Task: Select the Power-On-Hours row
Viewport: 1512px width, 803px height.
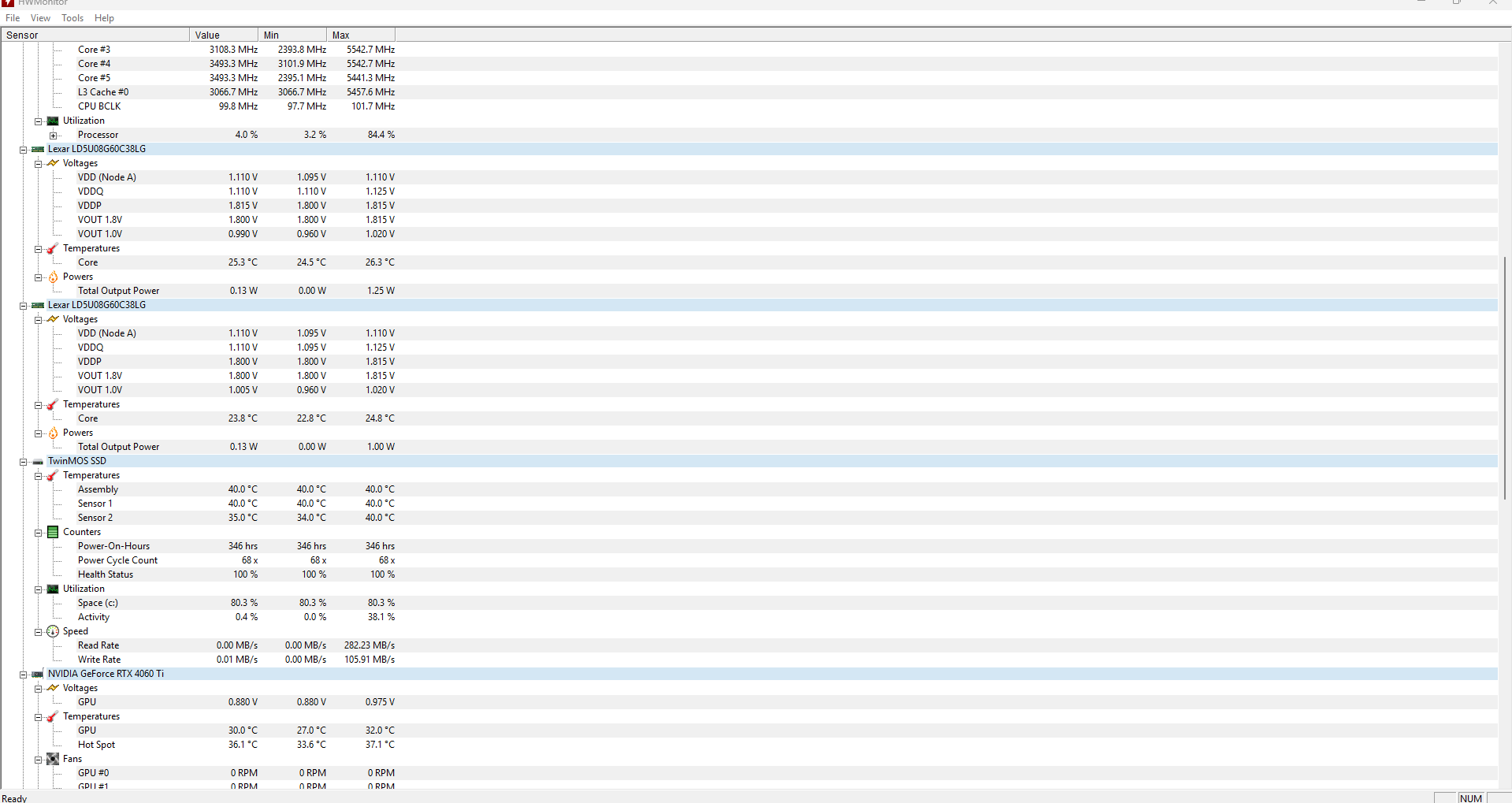Action: 749,546
